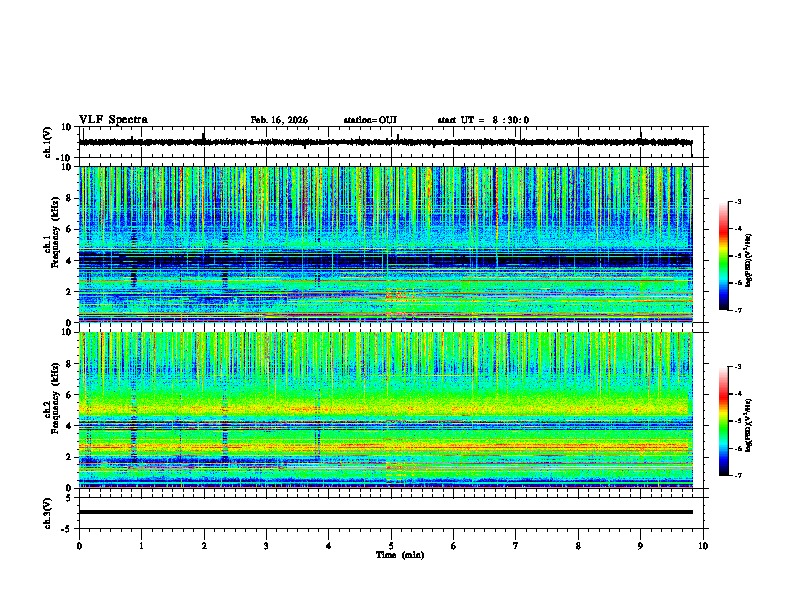Click the -3 value on ch.2 colorbar

[737, 367]
